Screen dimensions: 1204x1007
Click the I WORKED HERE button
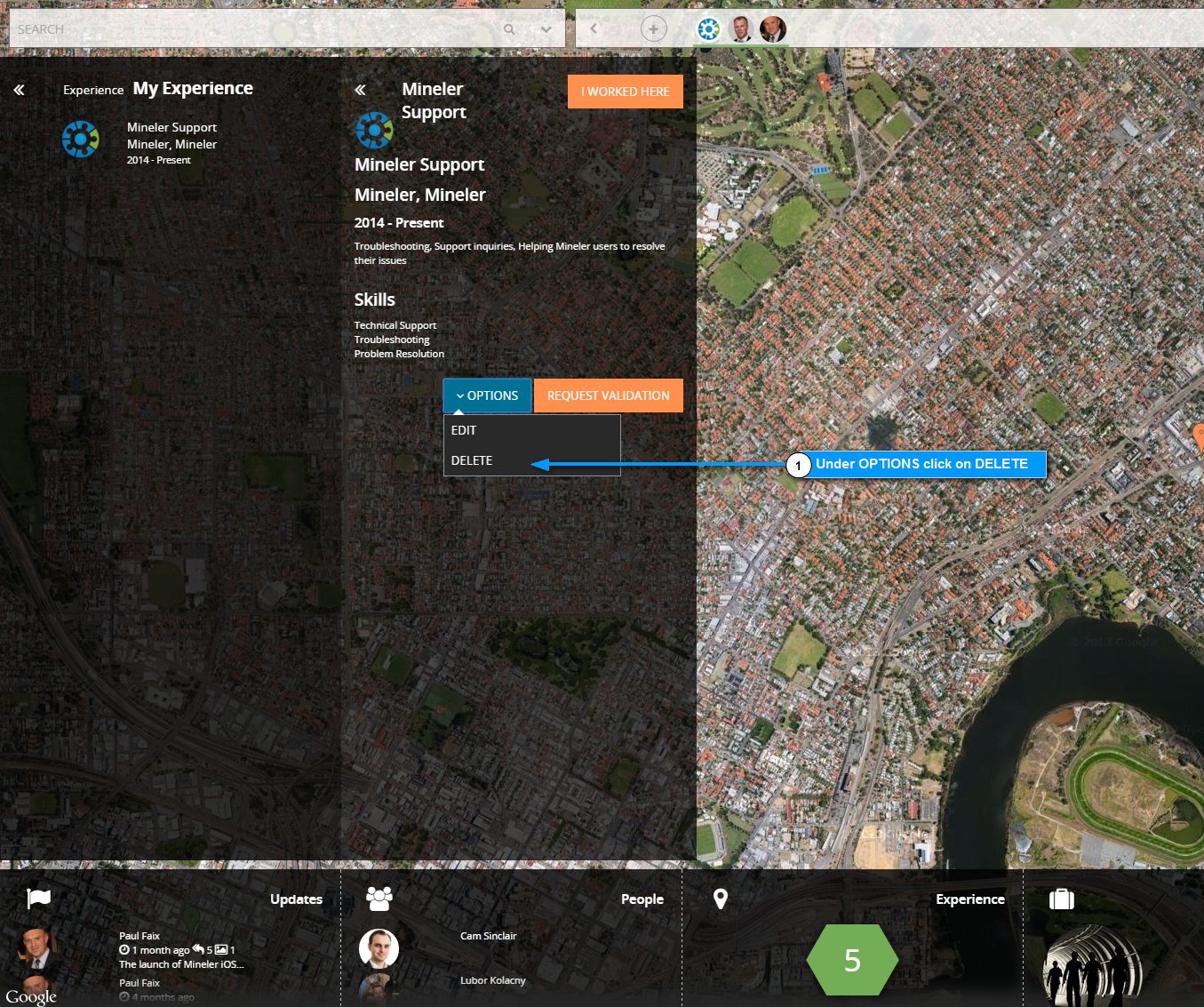625,92
